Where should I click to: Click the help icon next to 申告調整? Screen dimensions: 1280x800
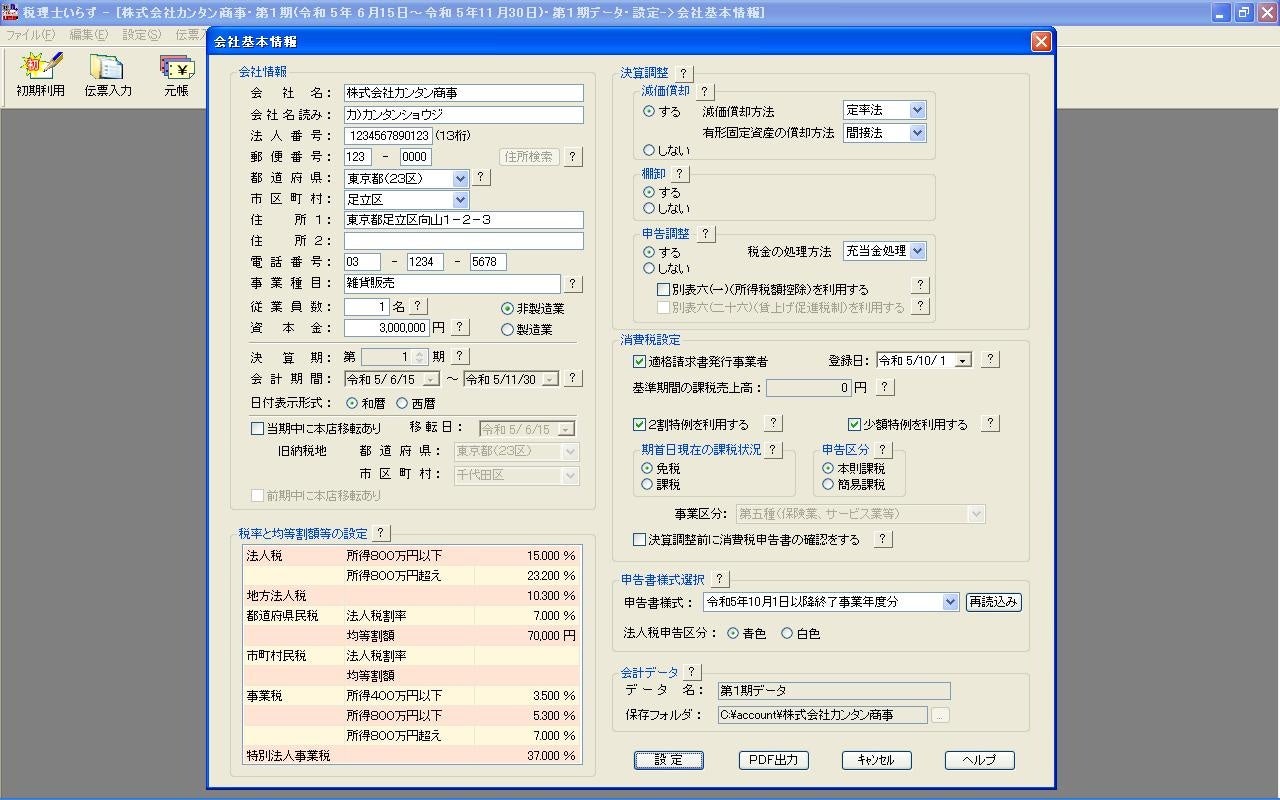(705, 233)
